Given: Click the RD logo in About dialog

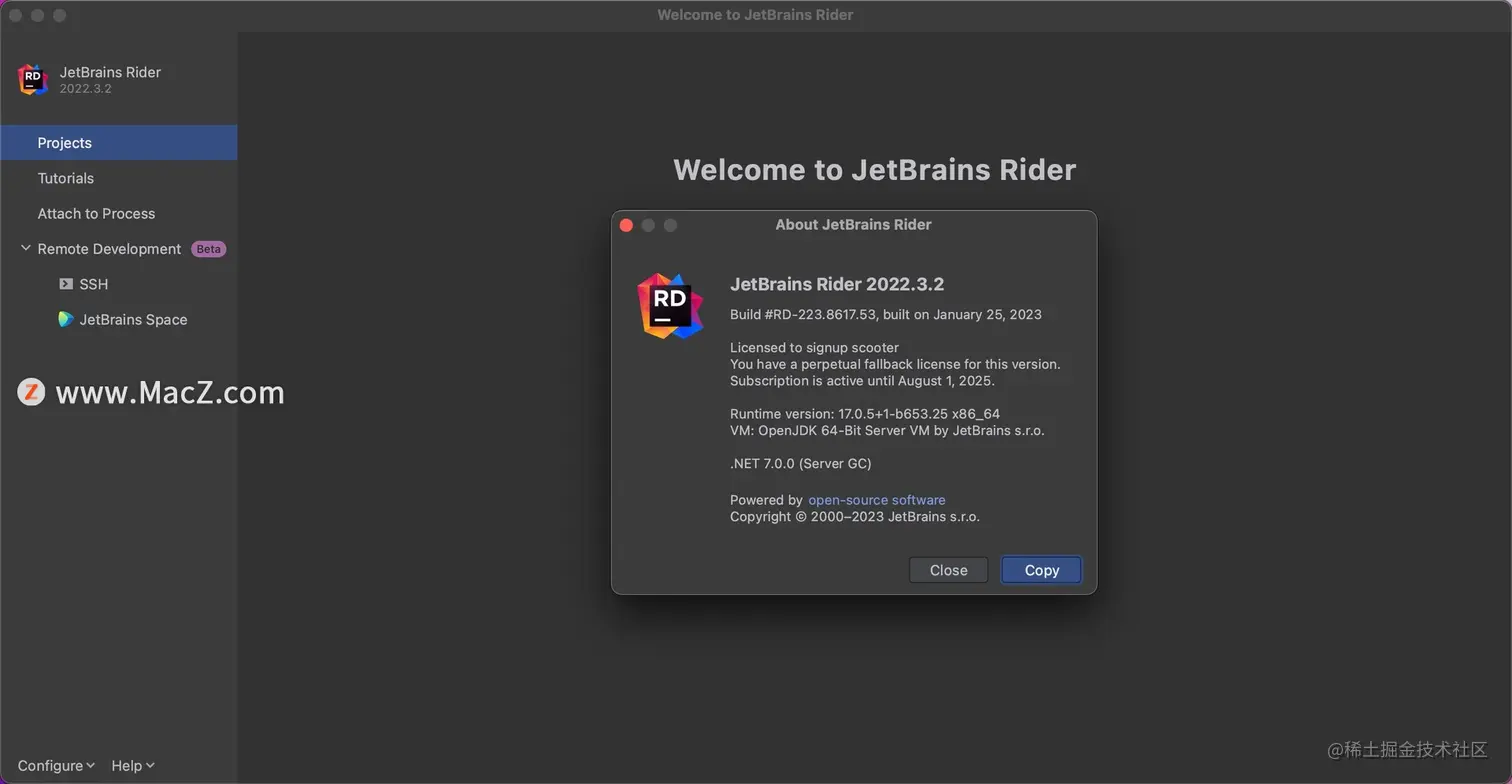Looking at the screenshot, I should [670, 306].
